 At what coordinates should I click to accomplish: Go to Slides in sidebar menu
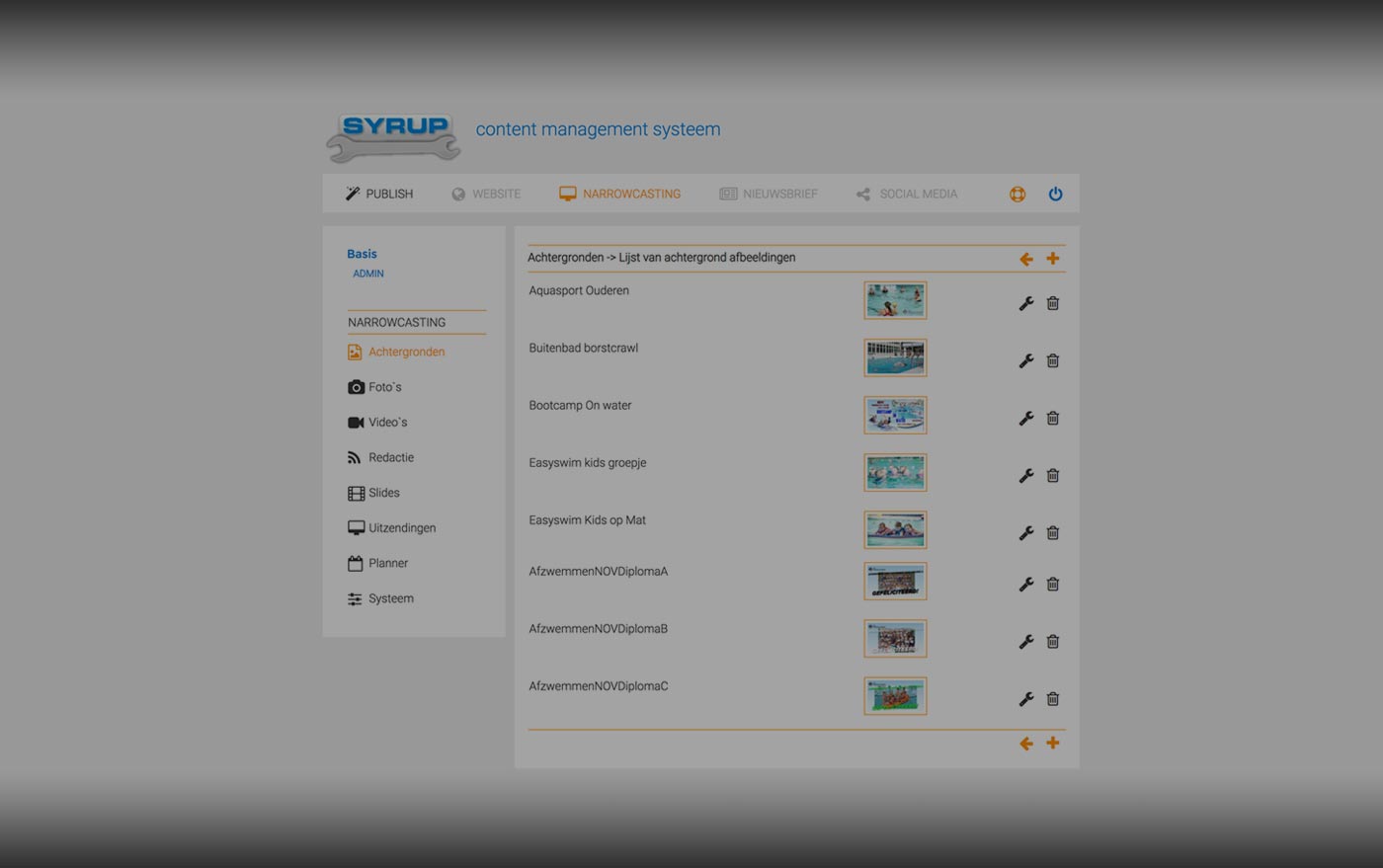(383, 493)
